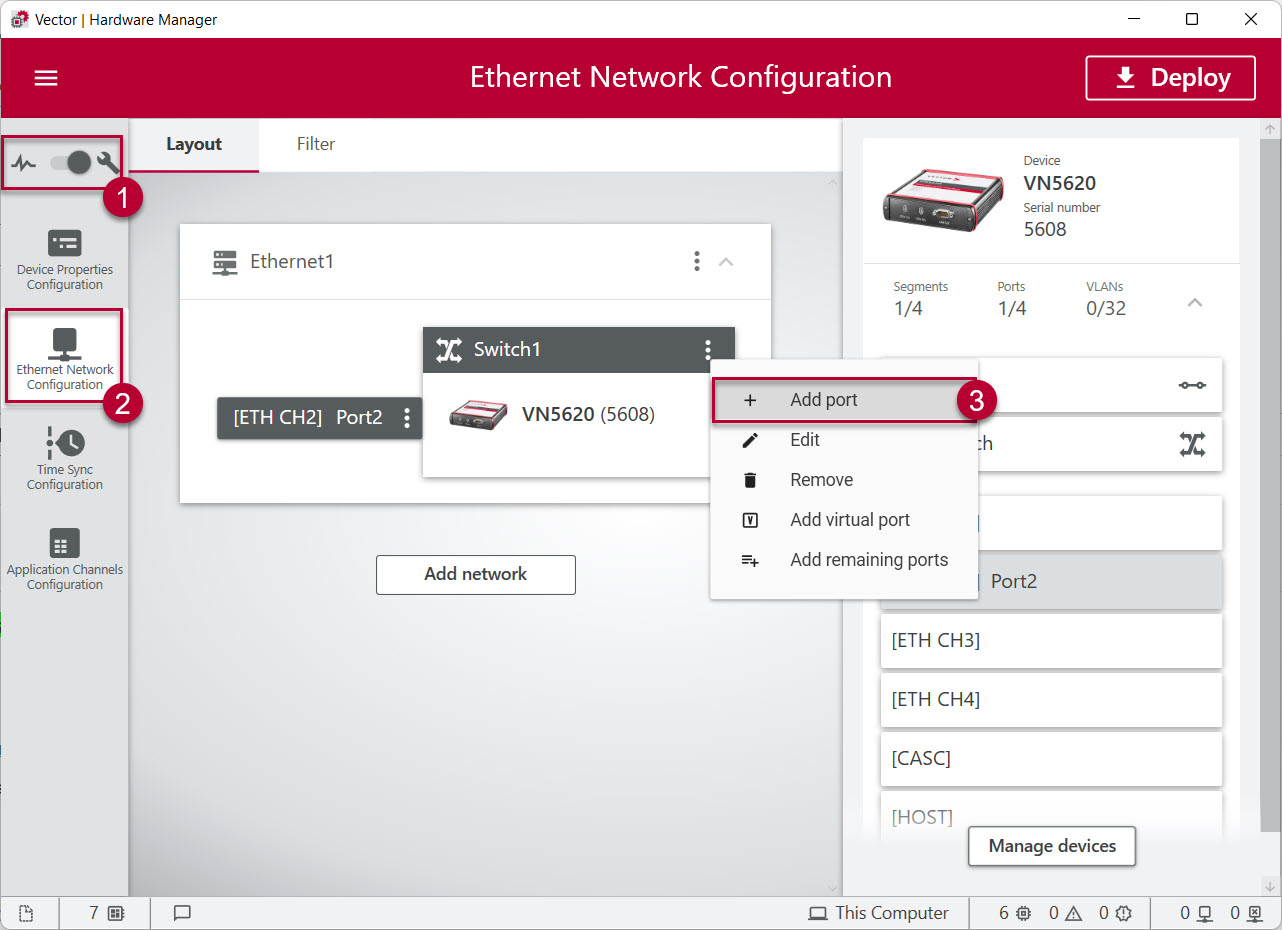This screenshot has height=930, width=1282.
Task: Open Time Sync Configuration
Action: coord(65,458)
